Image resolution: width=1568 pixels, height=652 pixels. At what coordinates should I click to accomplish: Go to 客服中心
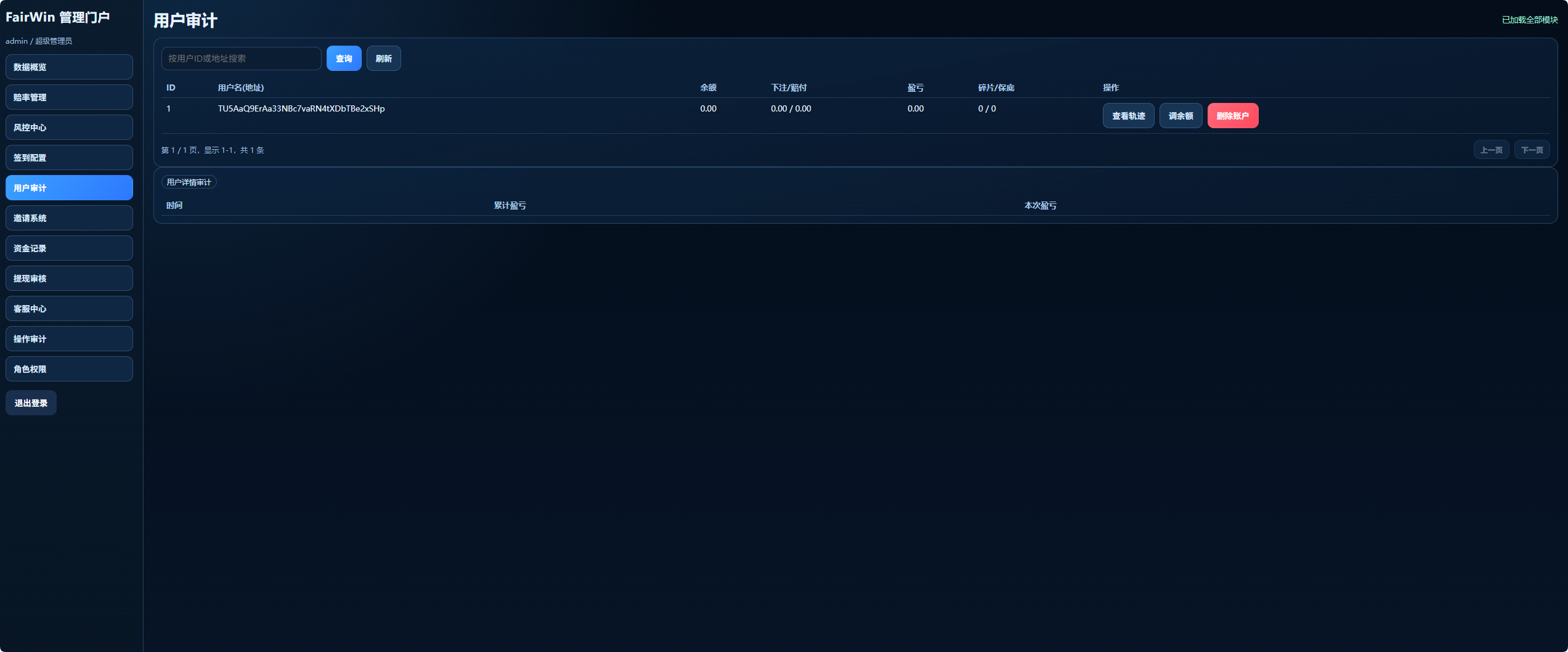(69, 309)
